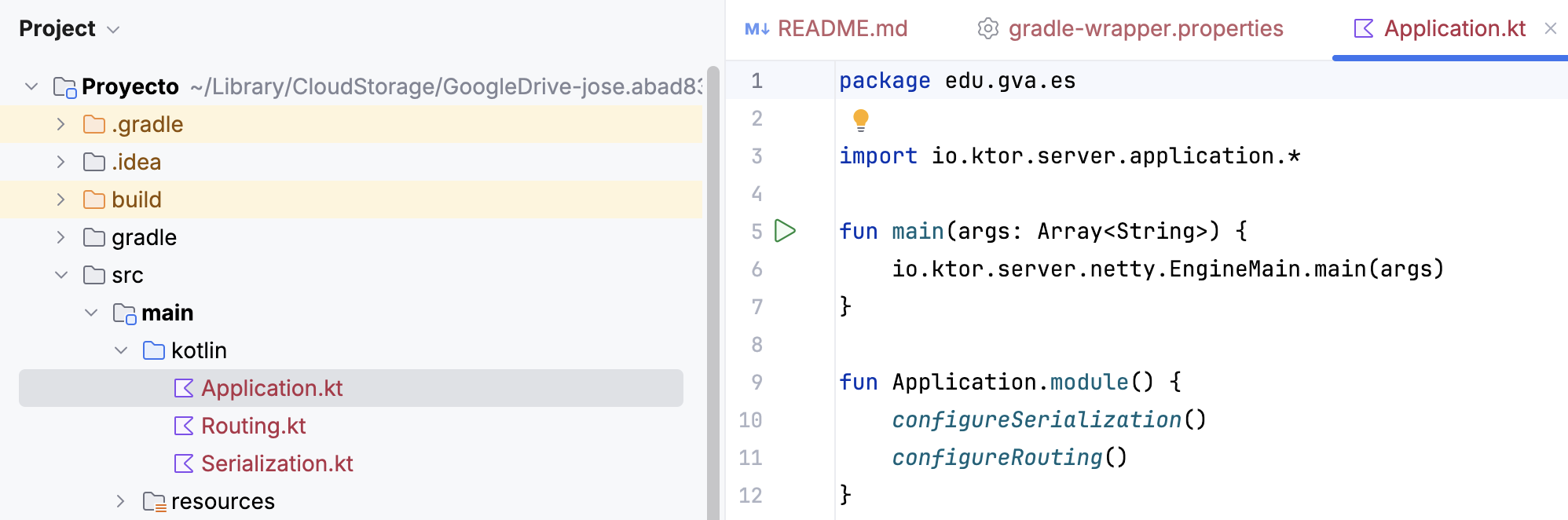Switch to the gradle-wrapper.properties tab
This screenshot has height=520, width=1568.
[1130, 29]
